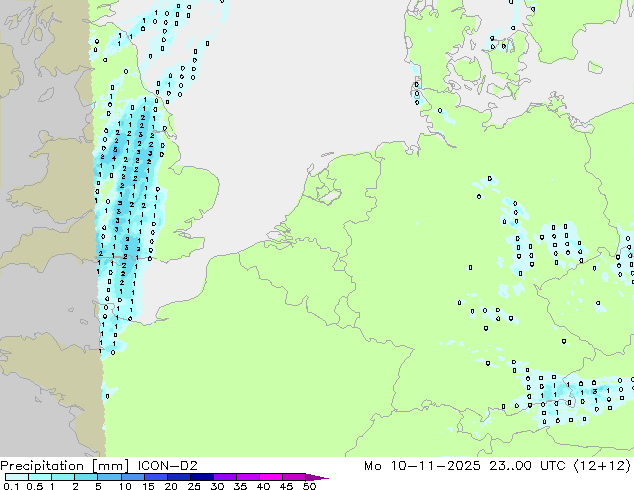Click the 'ICON-D2' model name label
Image resolution: width=634 pixels, height=490 pixels.
point(167,466)
